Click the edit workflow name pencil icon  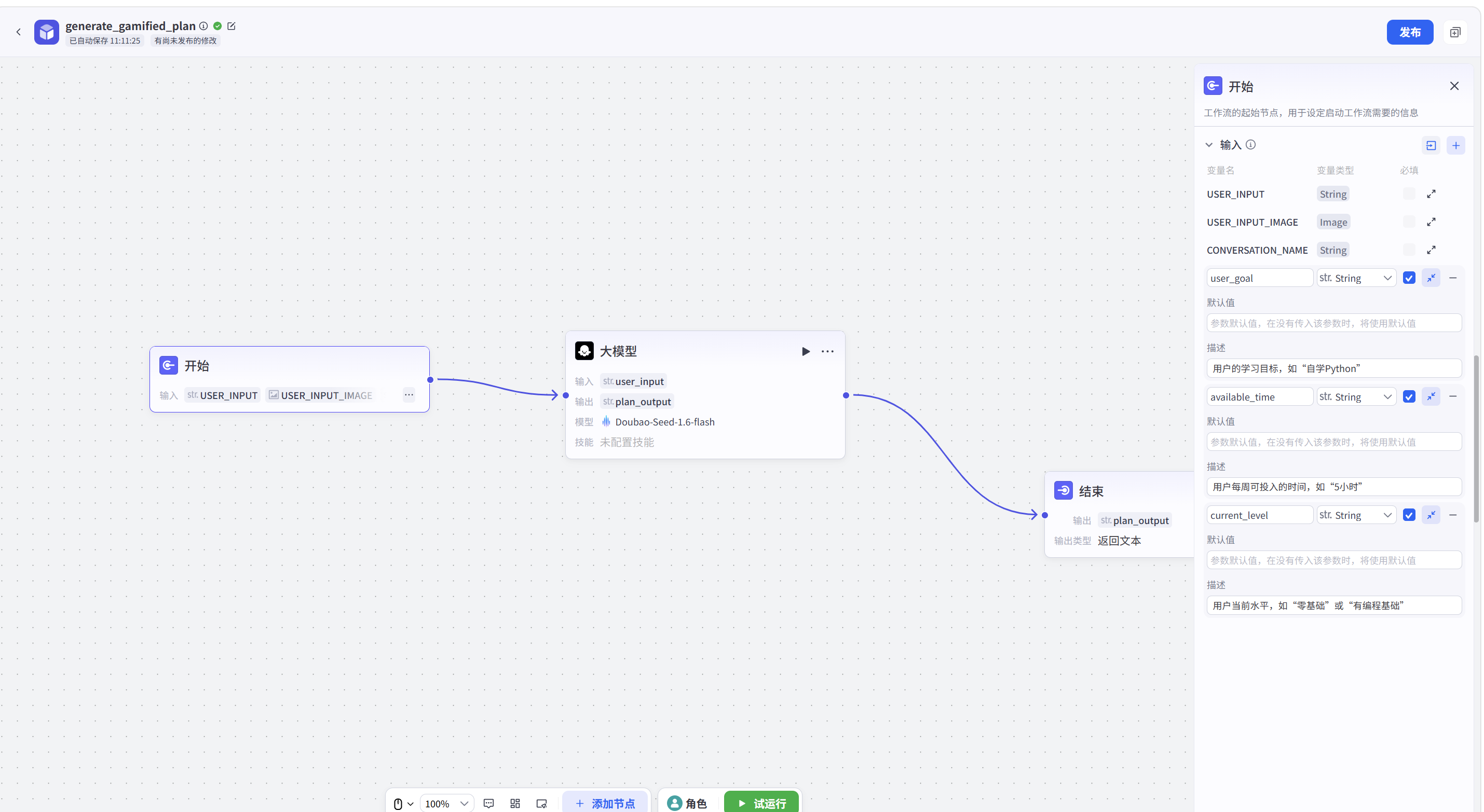coord(232,26)
